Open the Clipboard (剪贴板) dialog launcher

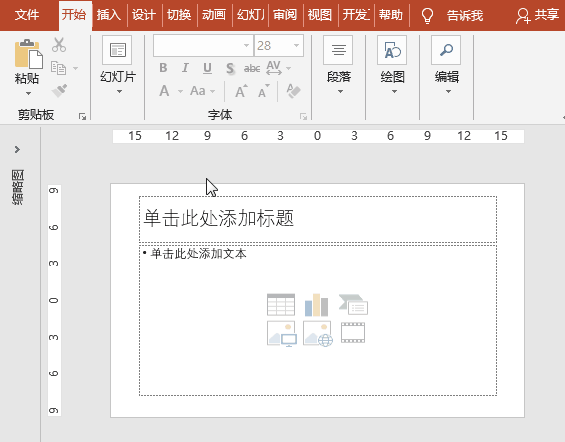point(83,116)
